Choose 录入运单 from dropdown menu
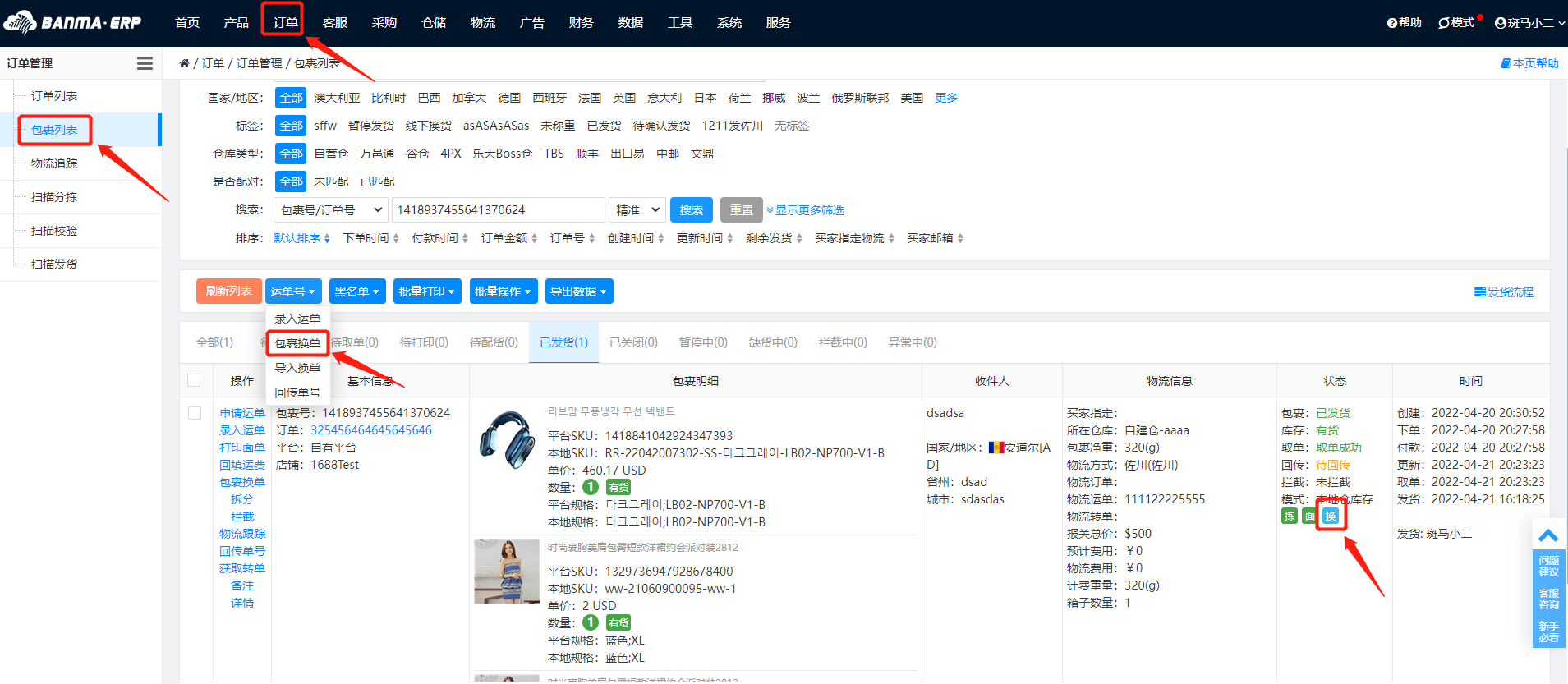The image size is (1568, 684). pyautogui.click(x=297, y=319)
